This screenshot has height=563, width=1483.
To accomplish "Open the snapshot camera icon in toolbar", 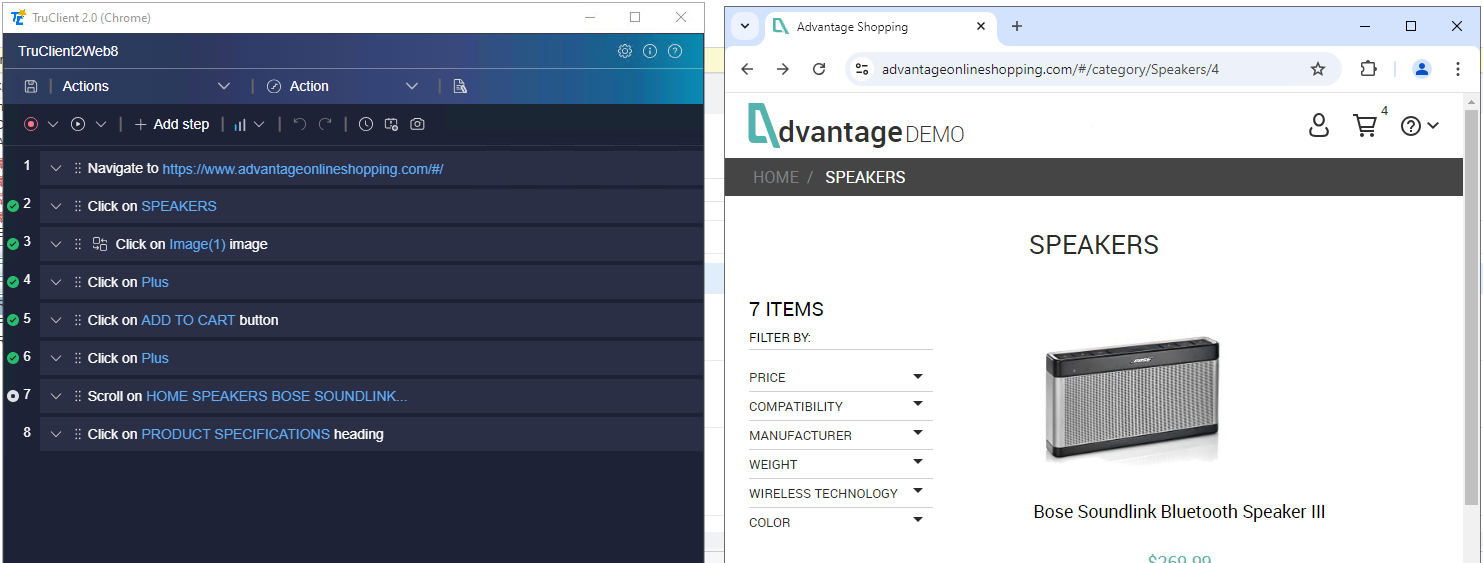I will 418,124.
